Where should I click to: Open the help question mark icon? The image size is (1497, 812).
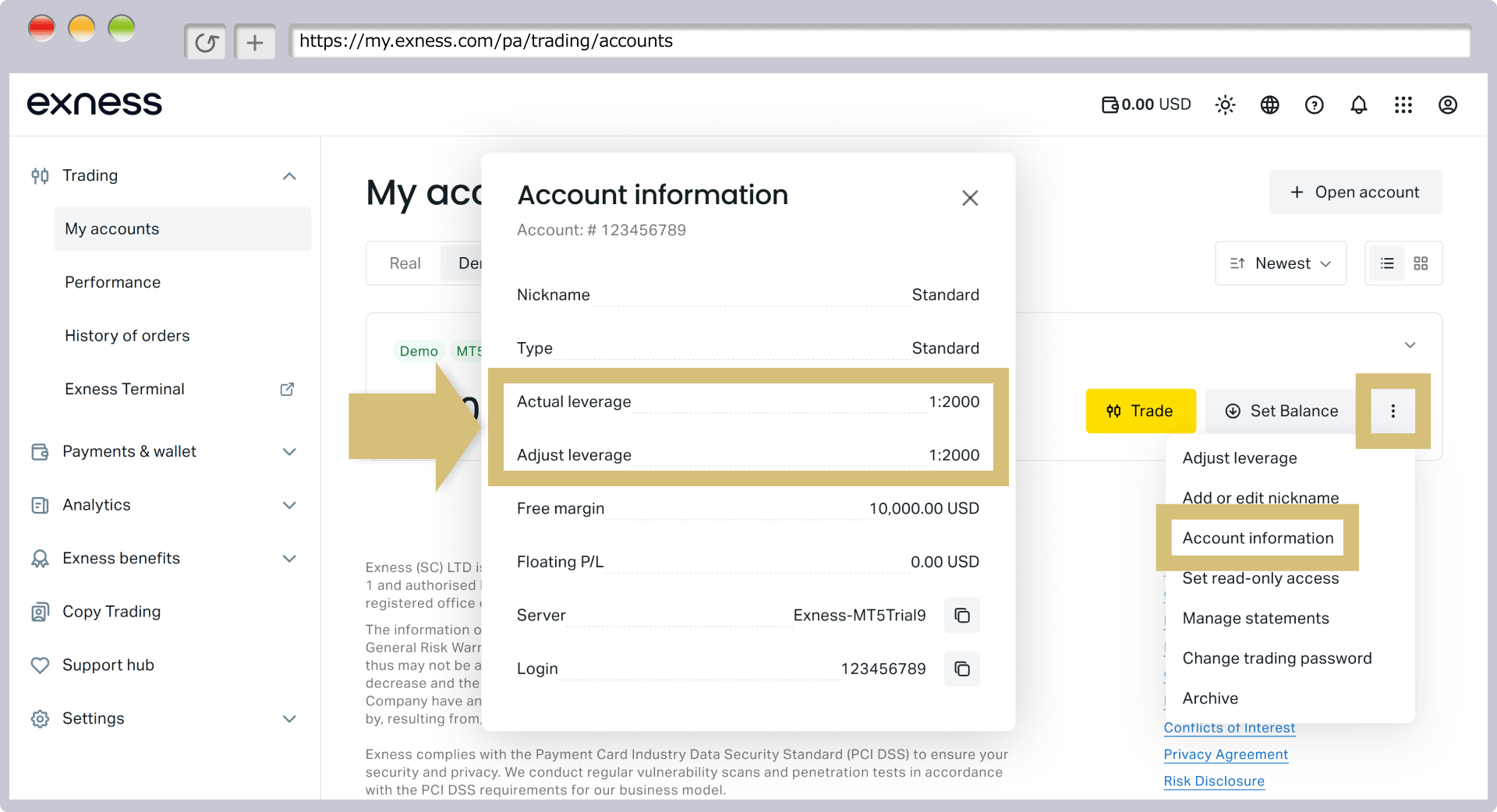(1314, 104)
